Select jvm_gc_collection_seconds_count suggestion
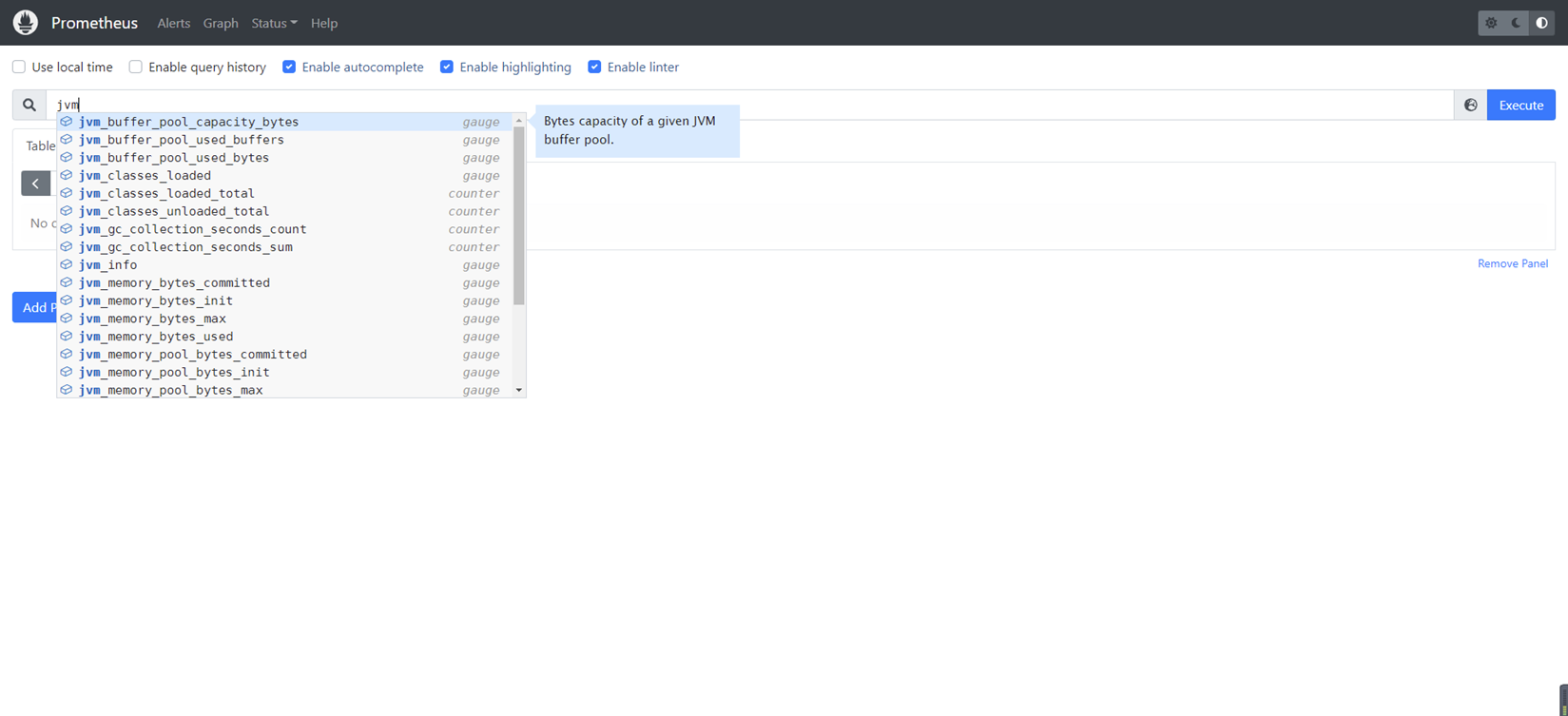This screenshot has height=716, width=1568. point(285,229)
